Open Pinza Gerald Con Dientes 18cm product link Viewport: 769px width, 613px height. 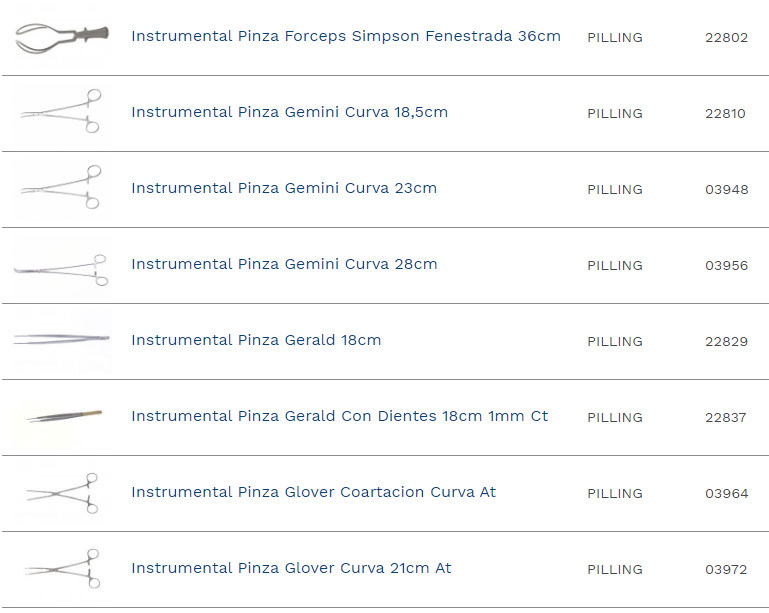(x=339, y=416)
